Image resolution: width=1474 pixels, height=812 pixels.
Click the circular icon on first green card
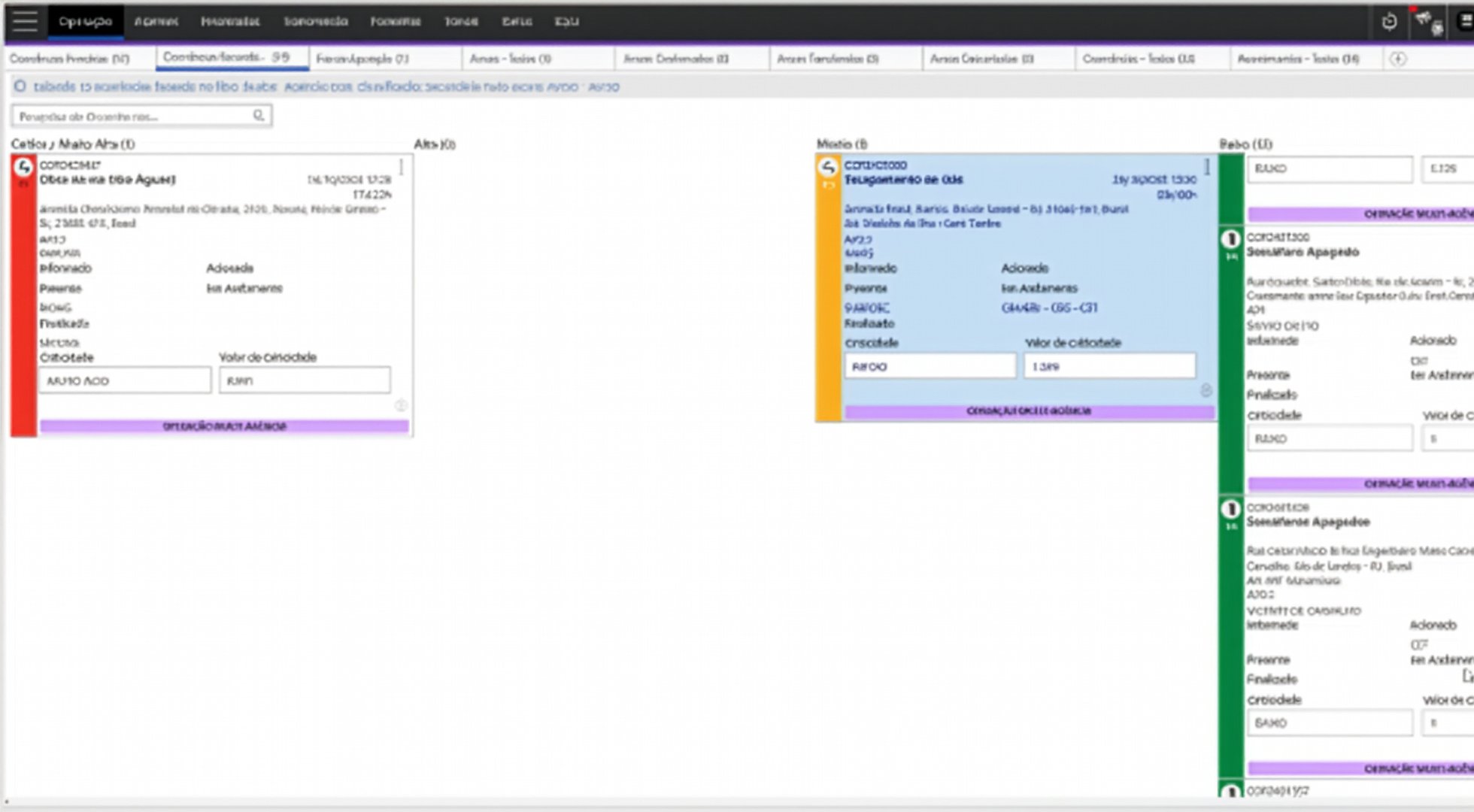coord(1231,240)
